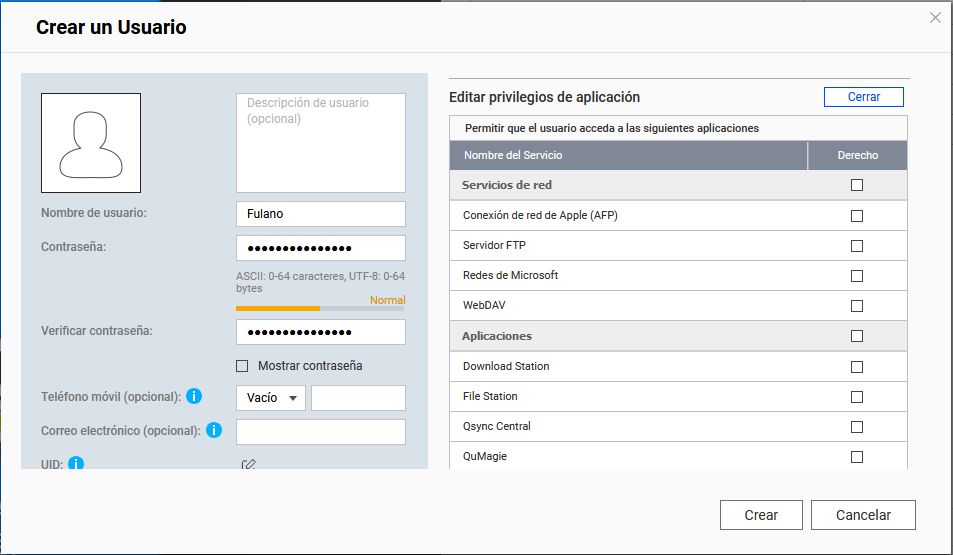Check the Servicios de red group checkbox

tap(856, 185)
